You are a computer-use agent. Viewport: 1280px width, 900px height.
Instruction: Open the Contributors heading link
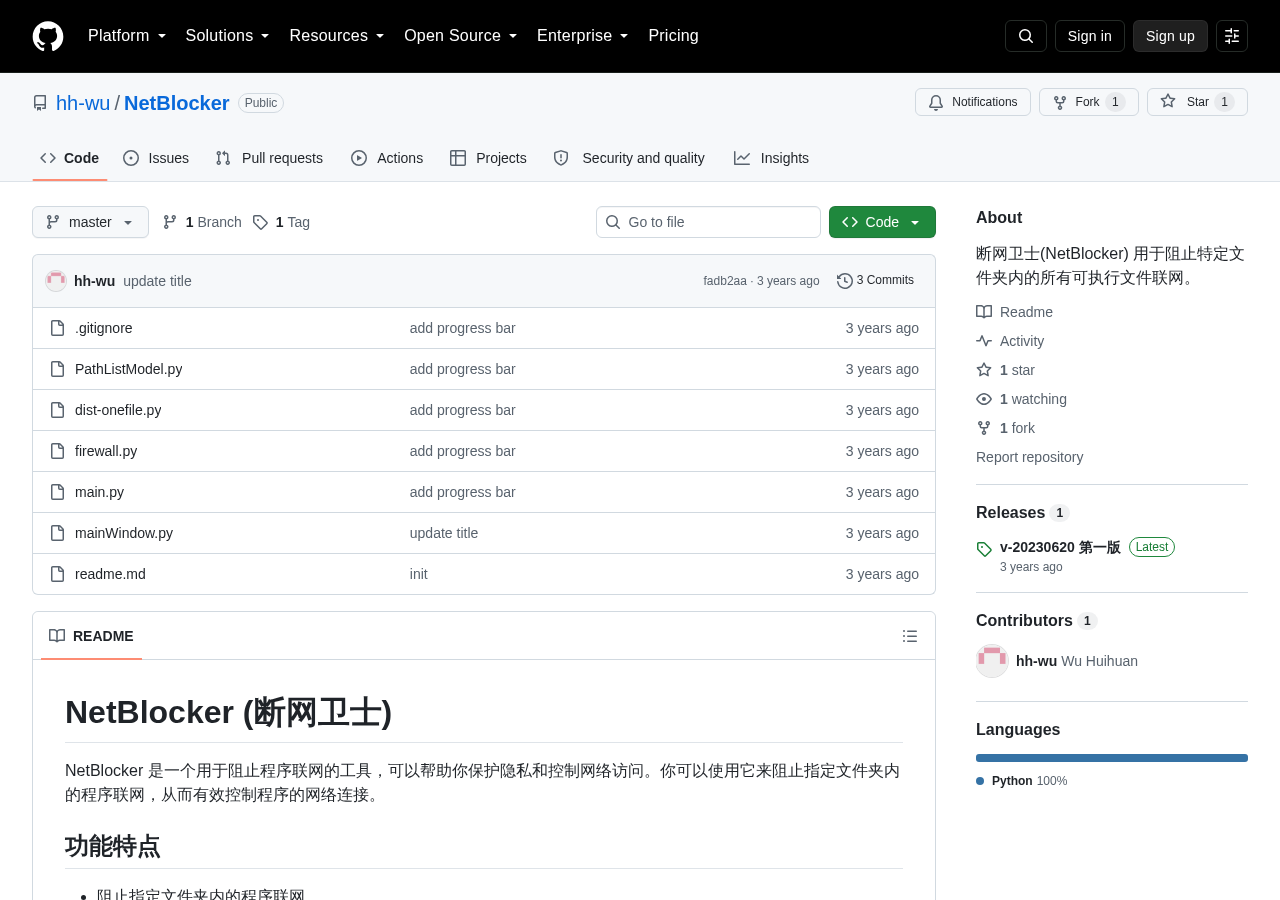(1036, 621)
